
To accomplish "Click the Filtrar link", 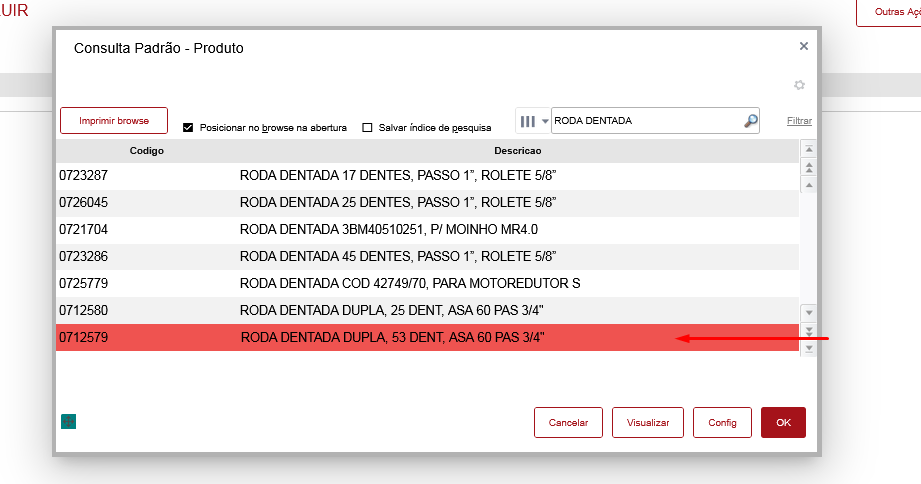I will pyautogui.click(x=799, y=121).
